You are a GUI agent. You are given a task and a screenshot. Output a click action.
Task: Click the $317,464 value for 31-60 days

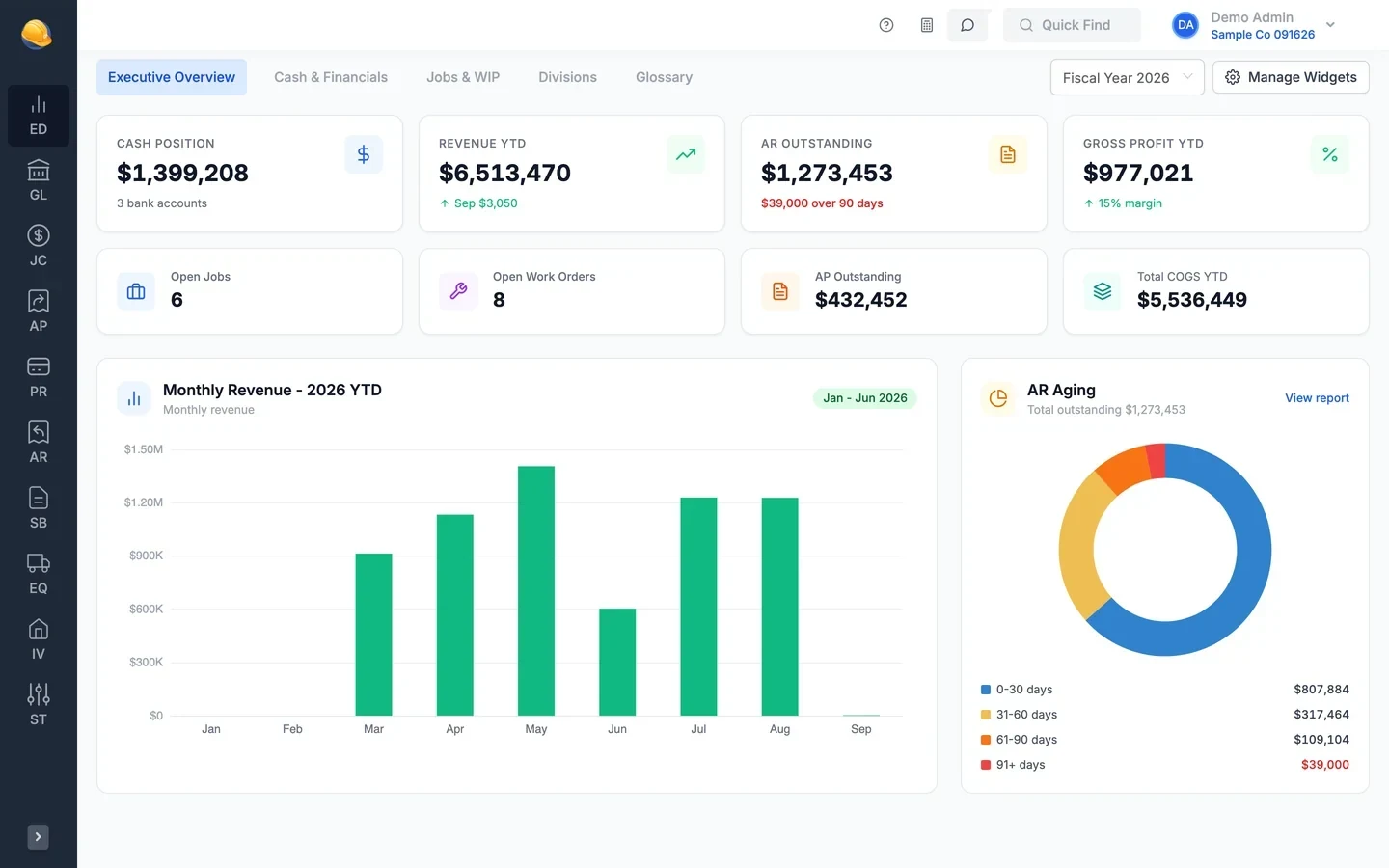(1321, 715)
